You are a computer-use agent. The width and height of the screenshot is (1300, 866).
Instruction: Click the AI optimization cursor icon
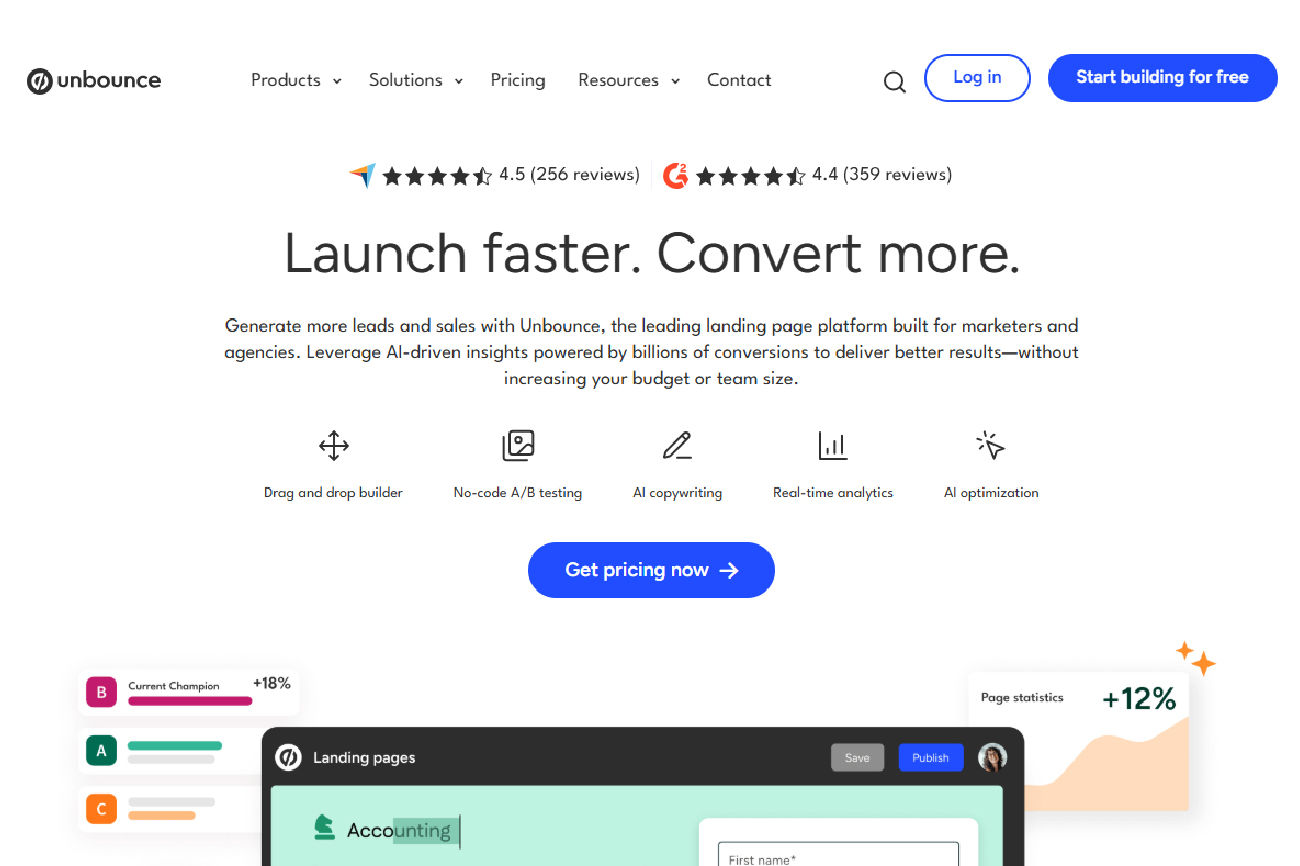click(990, 445)
